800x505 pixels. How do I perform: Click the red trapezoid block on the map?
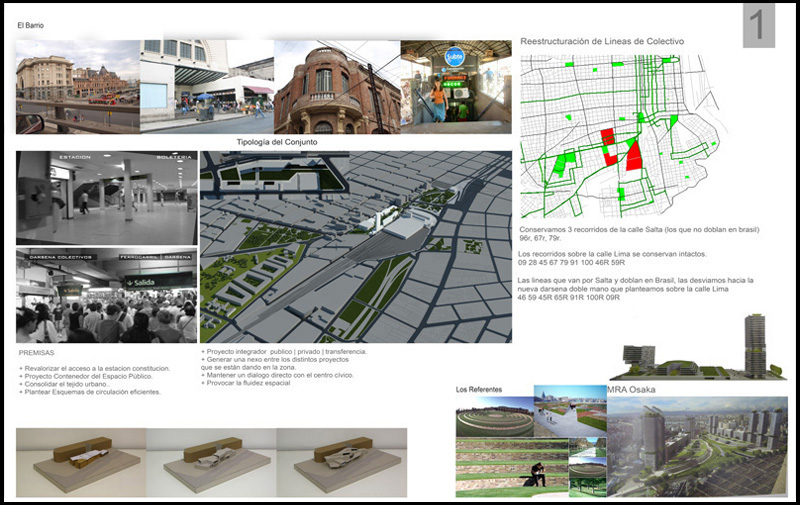tap(634, 156)
